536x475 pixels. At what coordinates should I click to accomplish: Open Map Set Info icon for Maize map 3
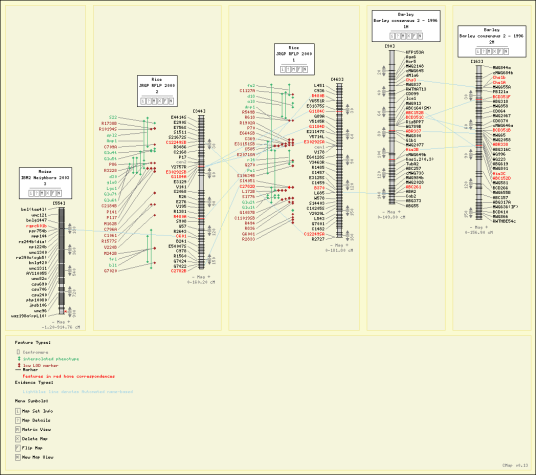pos(31,193)
